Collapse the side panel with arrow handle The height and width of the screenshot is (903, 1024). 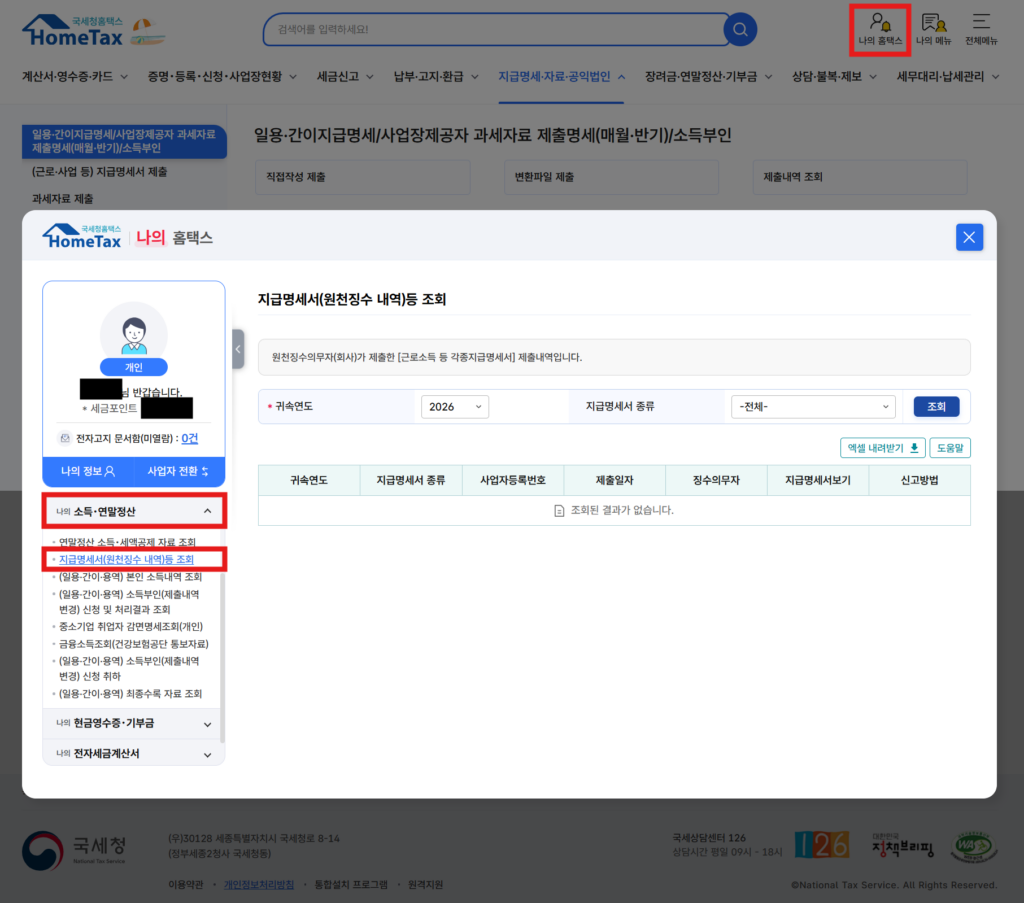(238, 349)
